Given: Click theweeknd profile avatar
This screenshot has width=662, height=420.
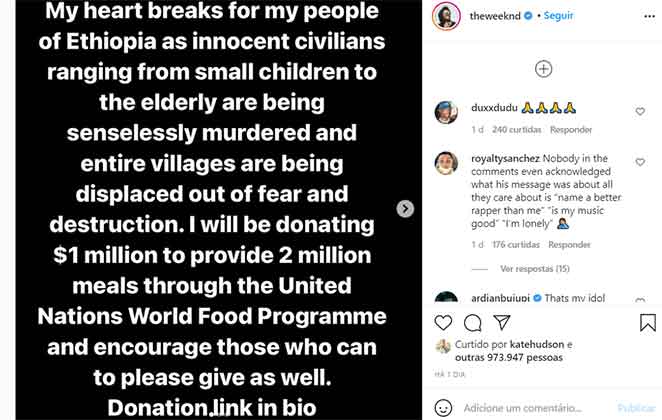Looking at the screenshot, I should pyautogui.click(x=446, y=17).
